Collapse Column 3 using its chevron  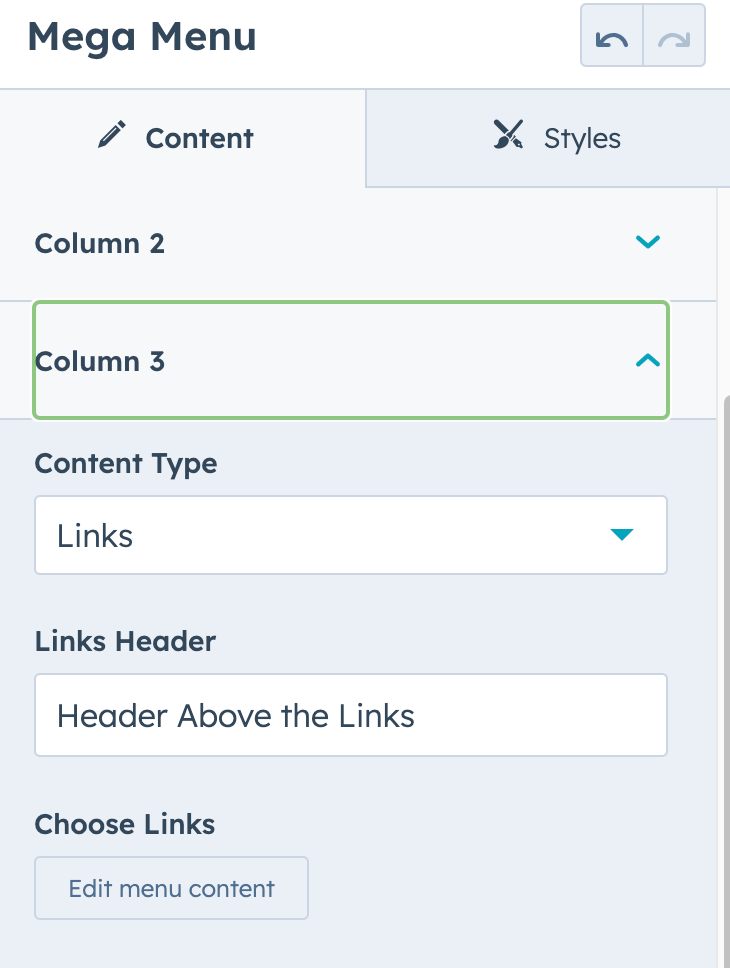pyautogui.click(x=648, y=360)
